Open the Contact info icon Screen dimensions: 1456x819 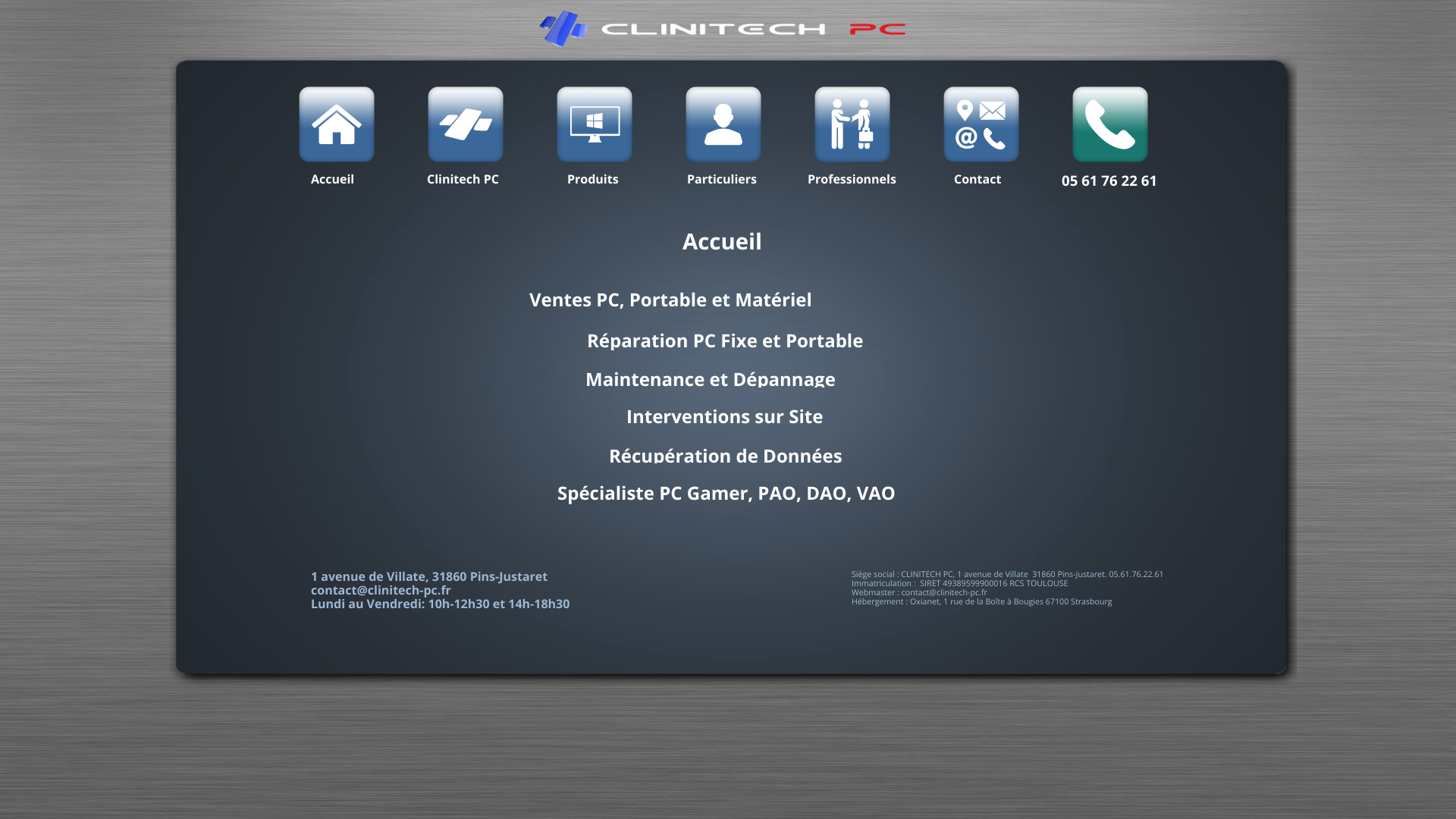pyautogui.click(x=981, y=124)
